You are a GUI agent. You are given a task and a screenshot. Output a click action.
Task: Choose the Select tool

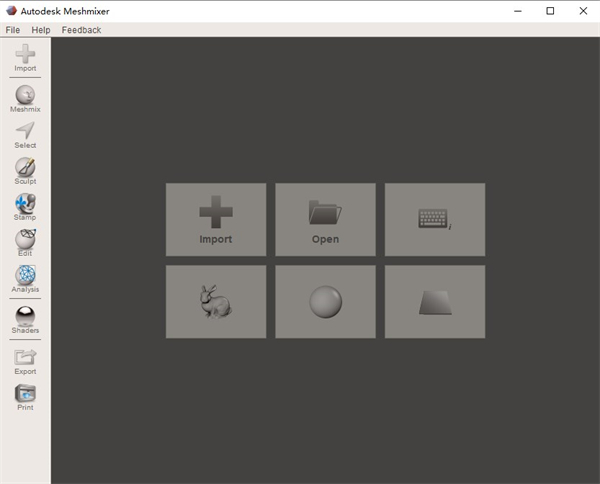pos(25,133)
